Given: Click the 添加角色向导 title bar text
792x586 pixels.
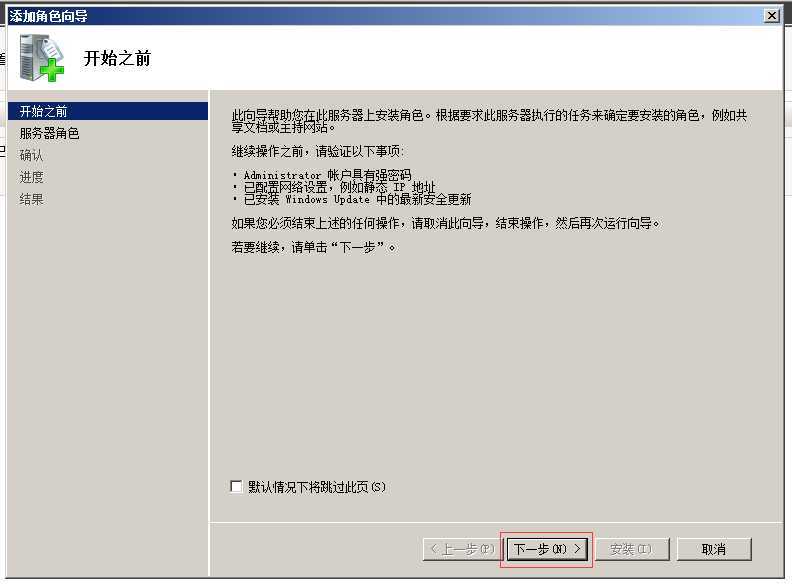Looking at the screenshot, I should [x=48, y=16].
